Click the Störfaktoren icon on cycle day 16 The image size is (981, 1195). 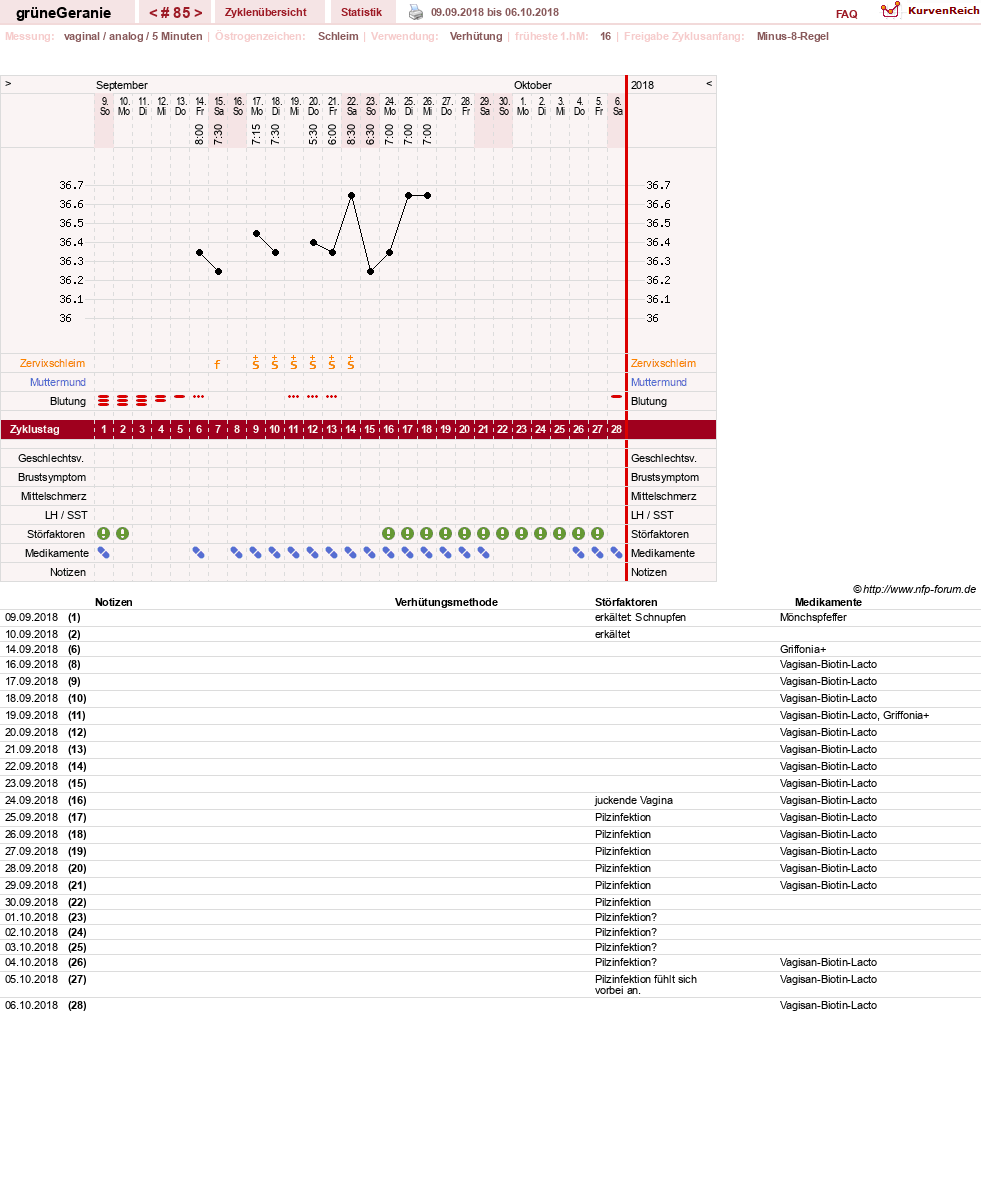tap(389, 533)
